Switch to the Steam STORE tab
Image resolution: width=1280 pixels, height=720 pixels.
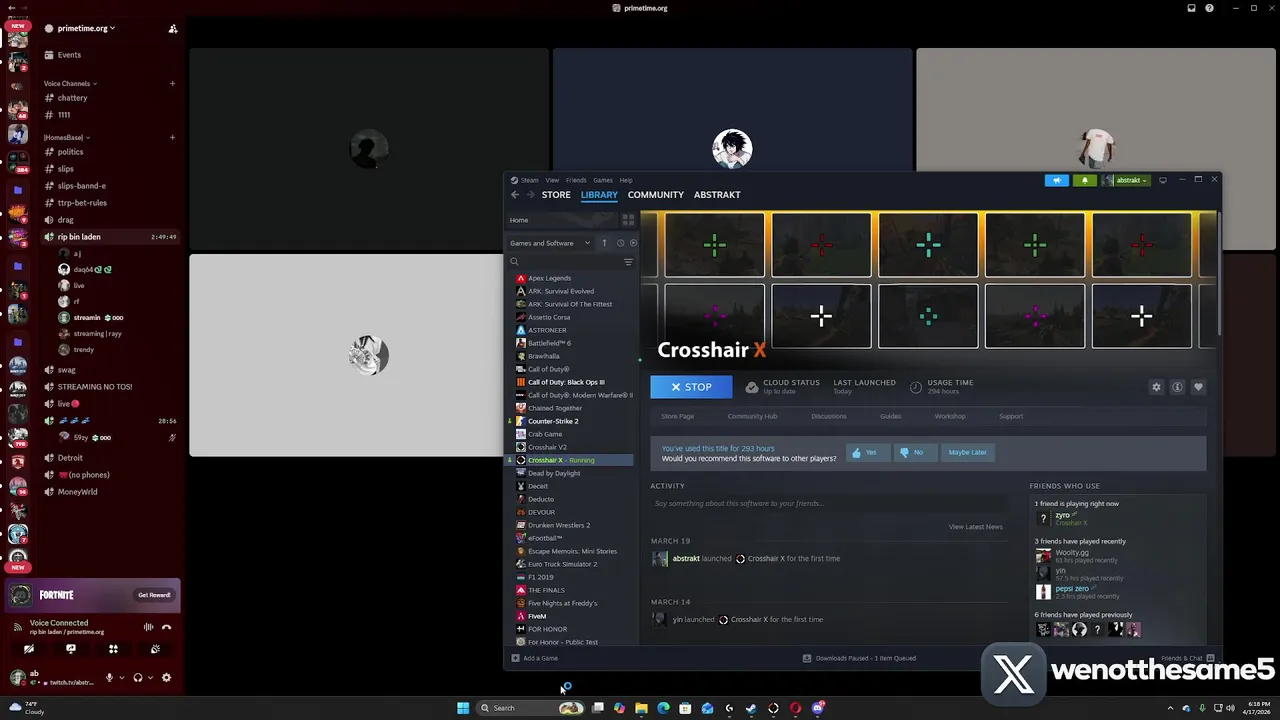point(556,195)
